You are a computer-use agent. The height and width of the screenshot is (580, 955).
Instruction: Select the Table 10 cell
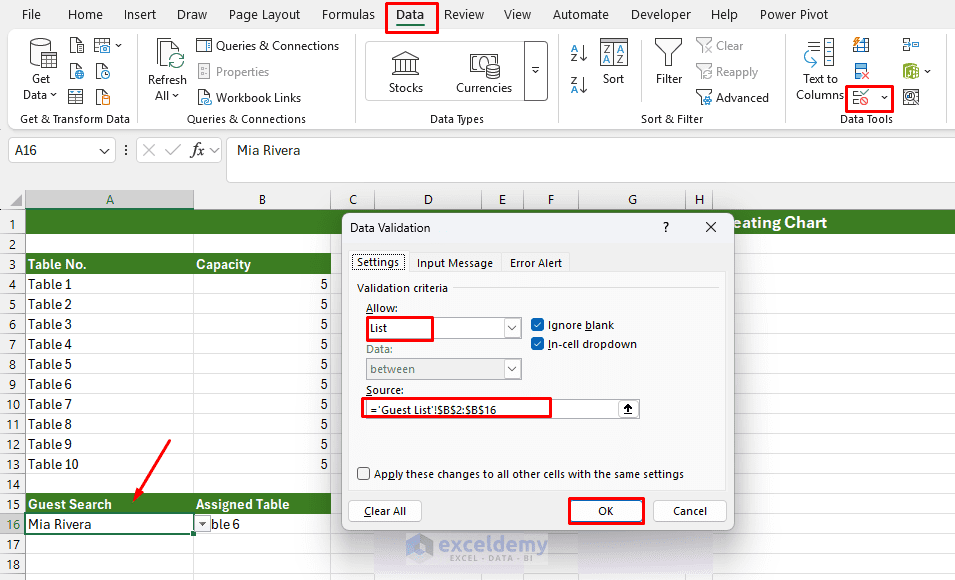(110, 464)
